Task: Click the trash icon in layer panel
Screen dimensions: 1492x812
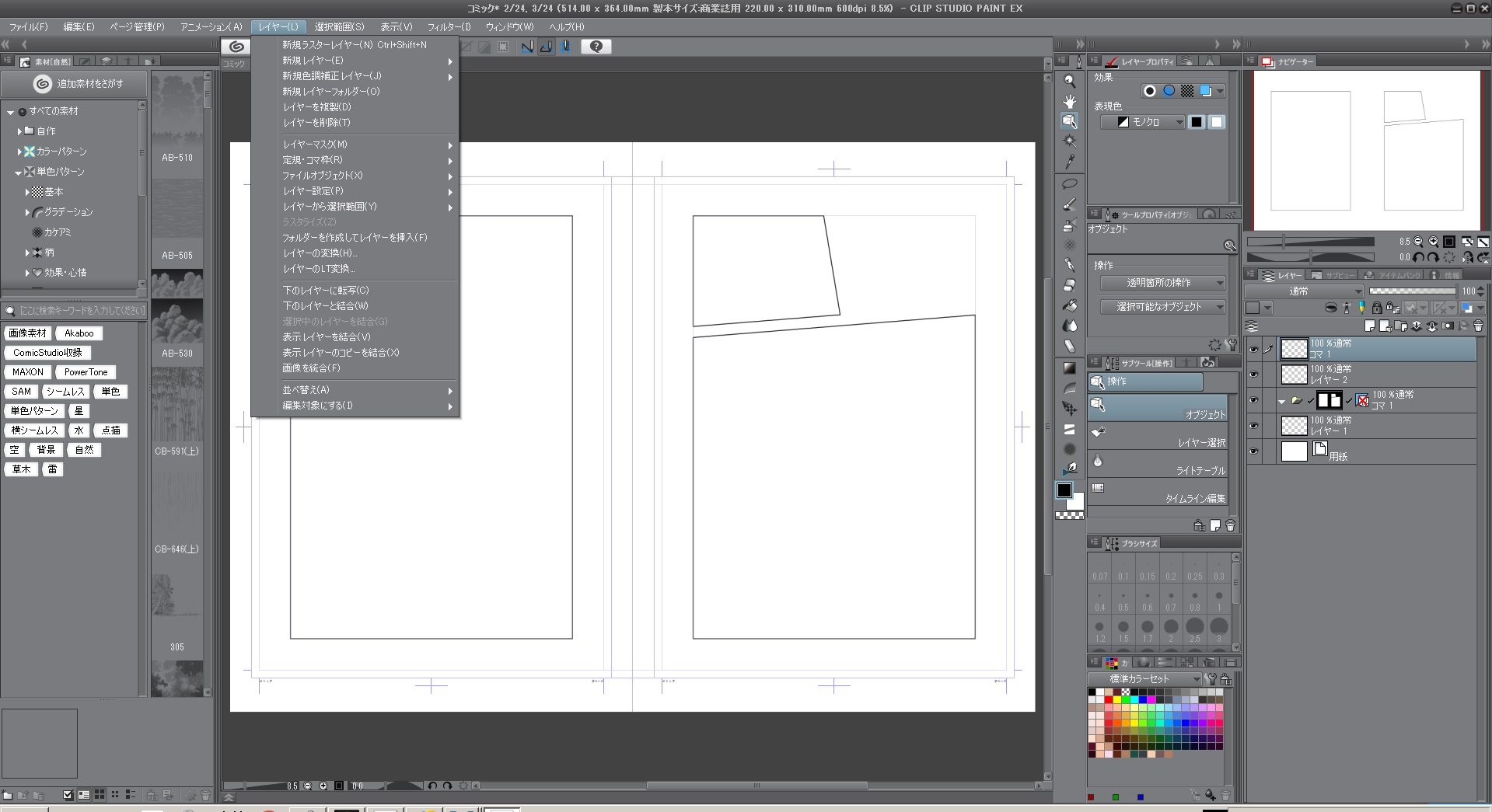Action: click(1478, 326)
